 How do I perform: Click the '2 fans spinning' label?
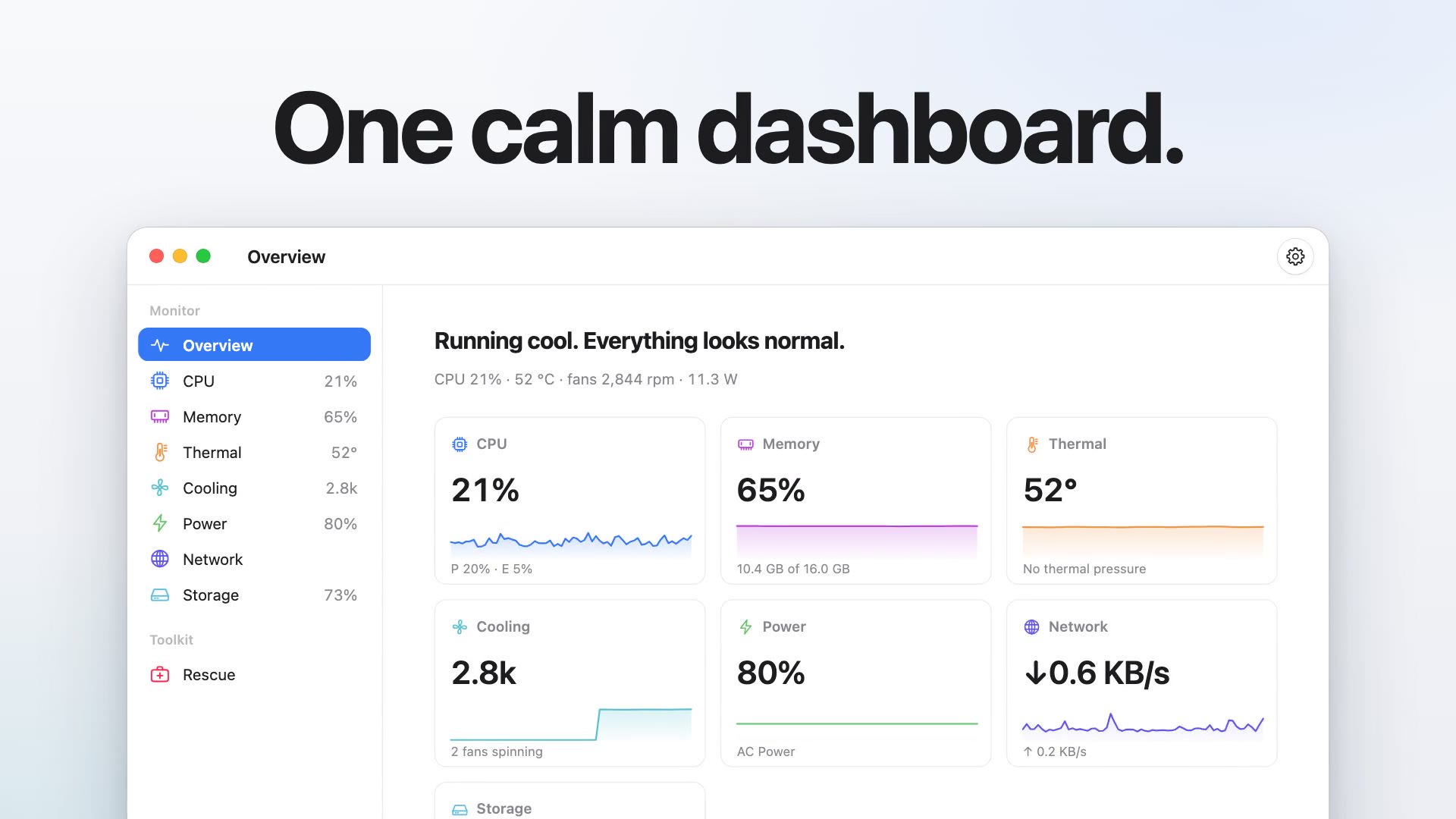497,752
